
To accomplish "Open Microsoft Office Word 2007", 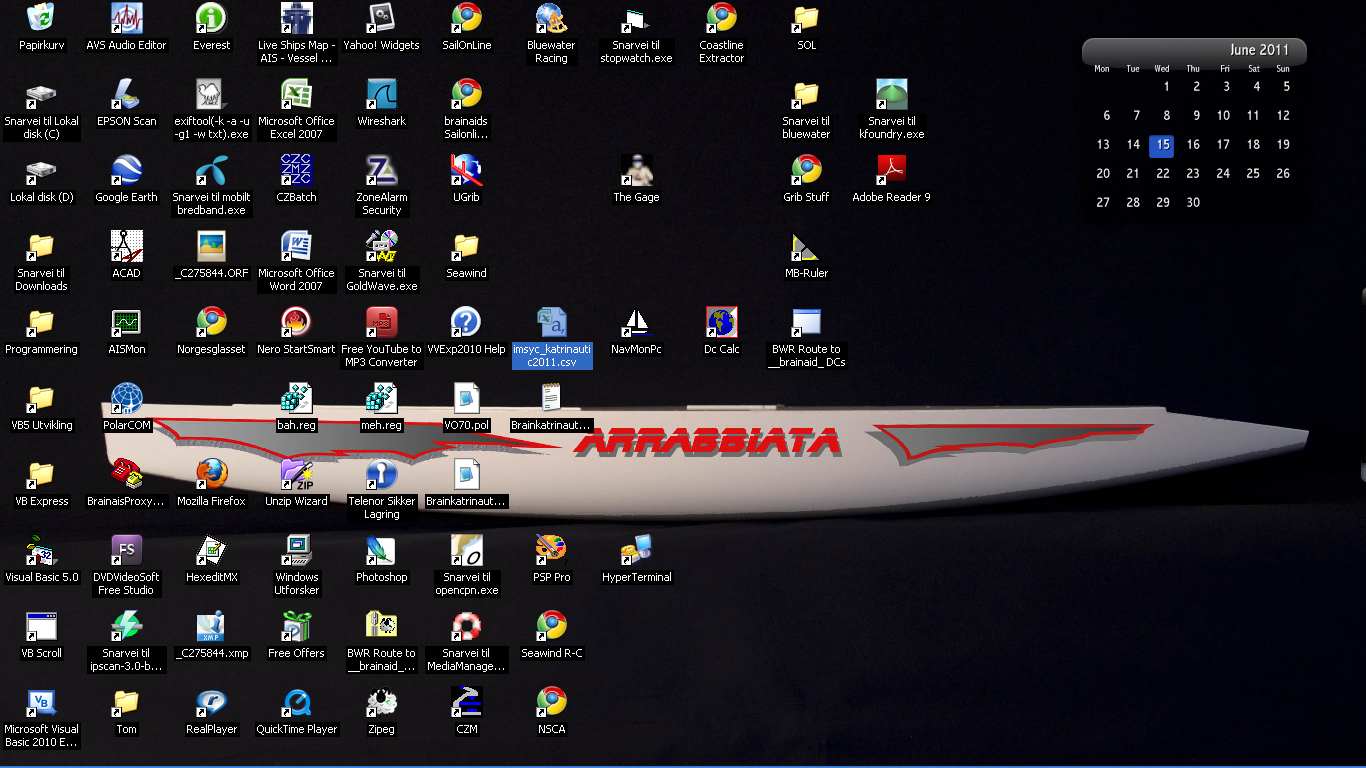I will tap(296, 246).
